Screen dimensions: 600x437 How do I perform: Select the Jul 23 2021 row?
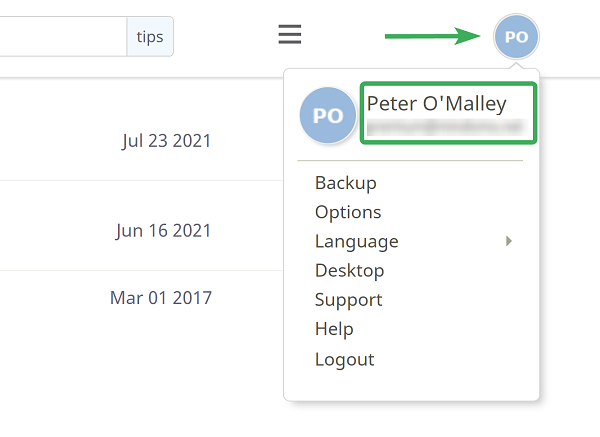point(142,140)
